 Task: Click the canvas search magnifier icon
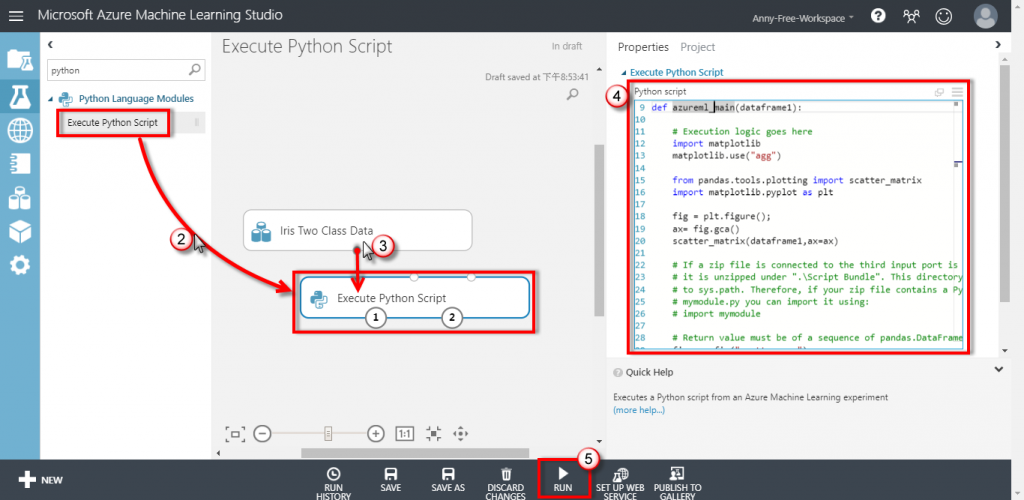(572, 95)
